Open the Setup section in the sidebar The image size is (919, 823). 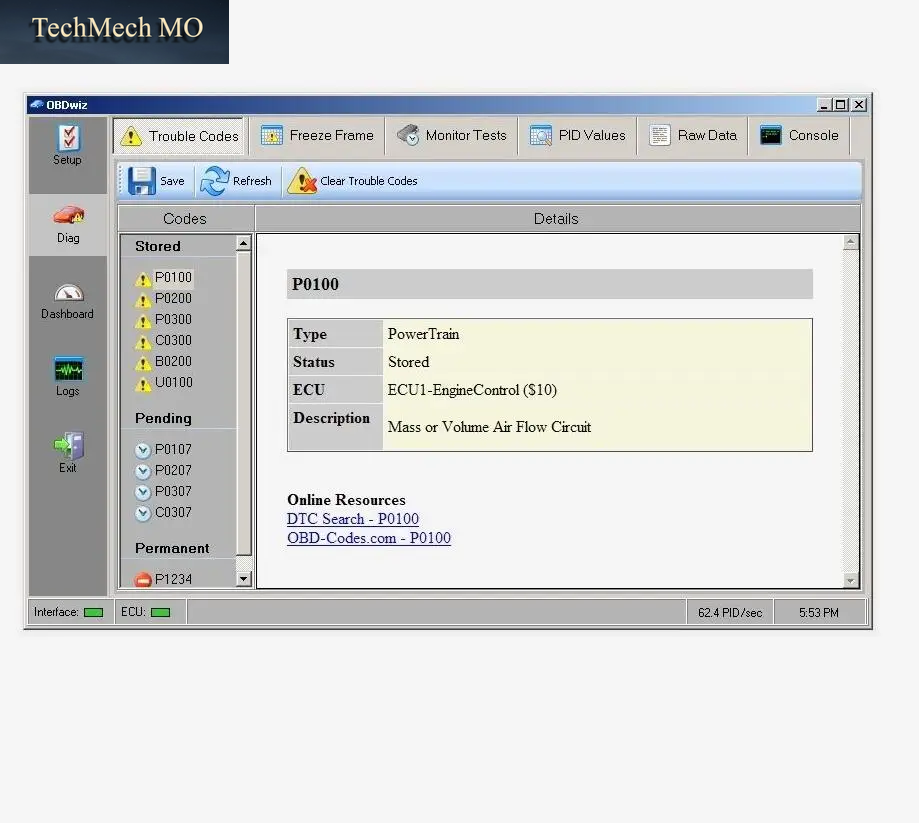point(67,145)
